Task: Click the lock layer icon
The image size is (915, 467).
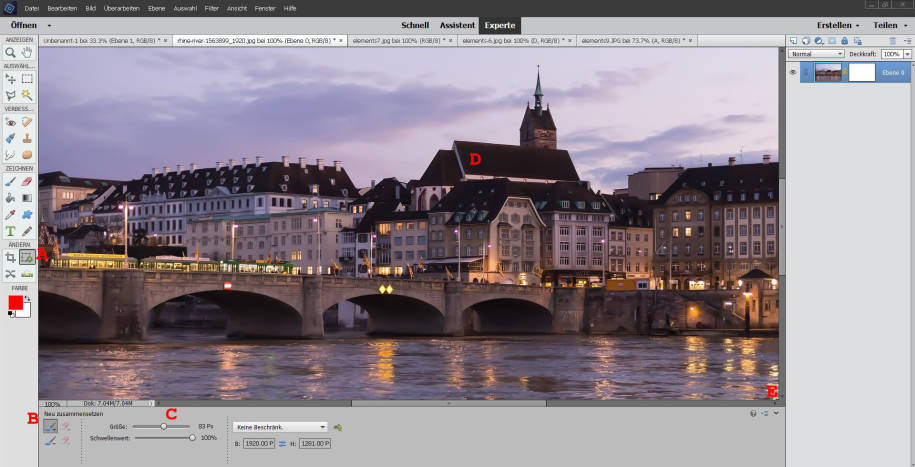Action: click(844, 41)
